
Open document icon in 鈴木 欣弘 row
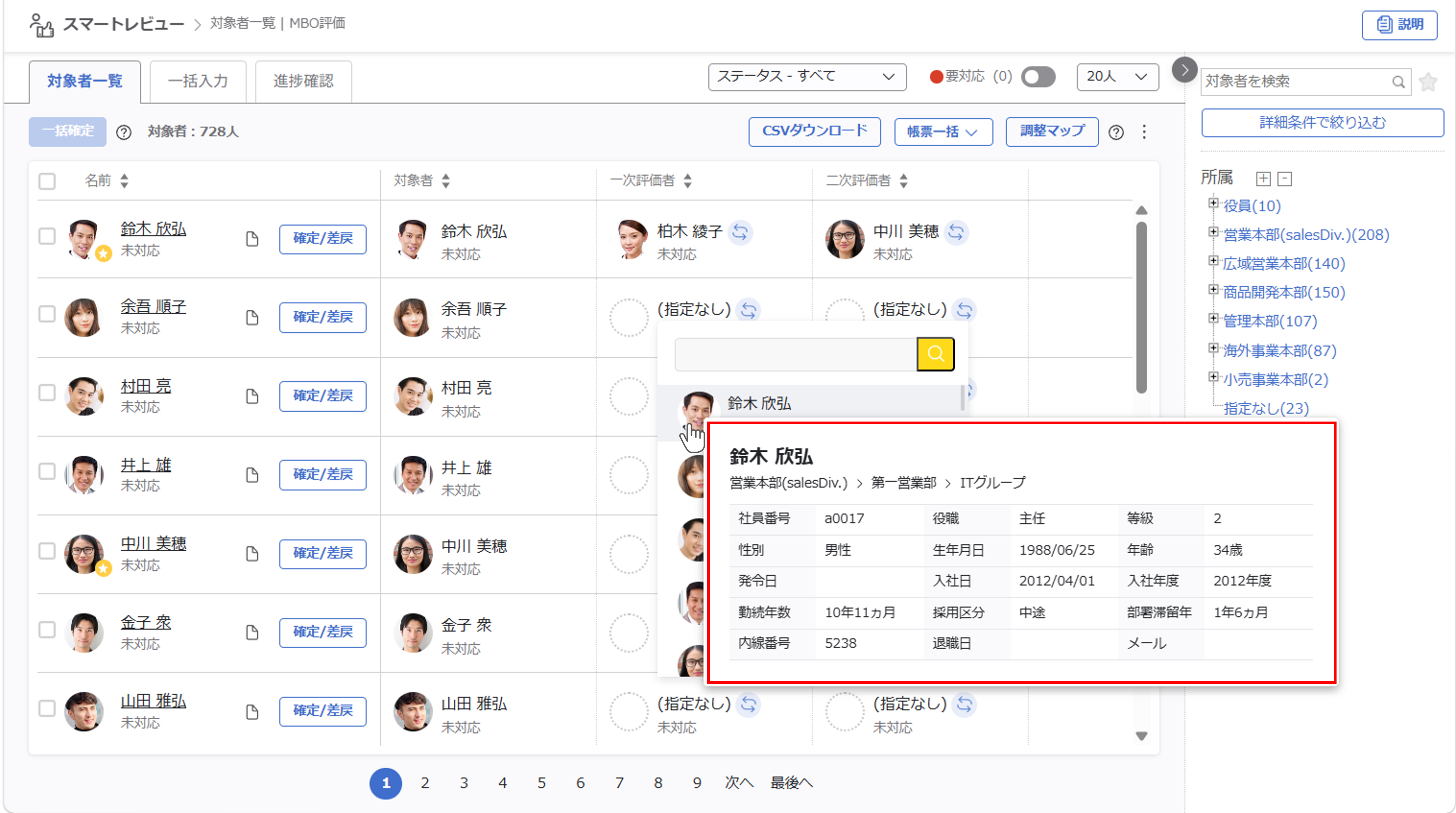tap(253, 239)
